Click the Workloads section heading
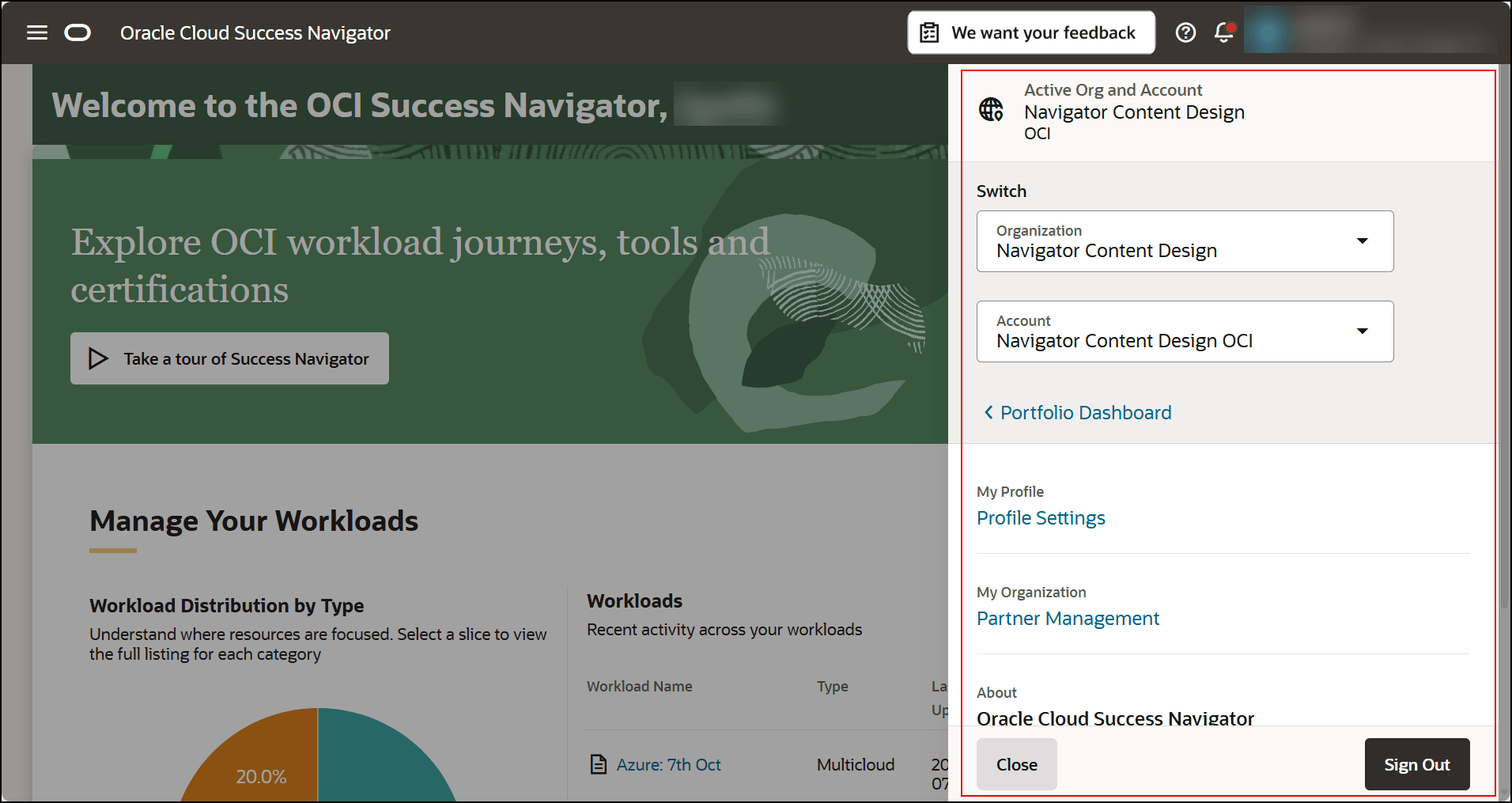 634,600
